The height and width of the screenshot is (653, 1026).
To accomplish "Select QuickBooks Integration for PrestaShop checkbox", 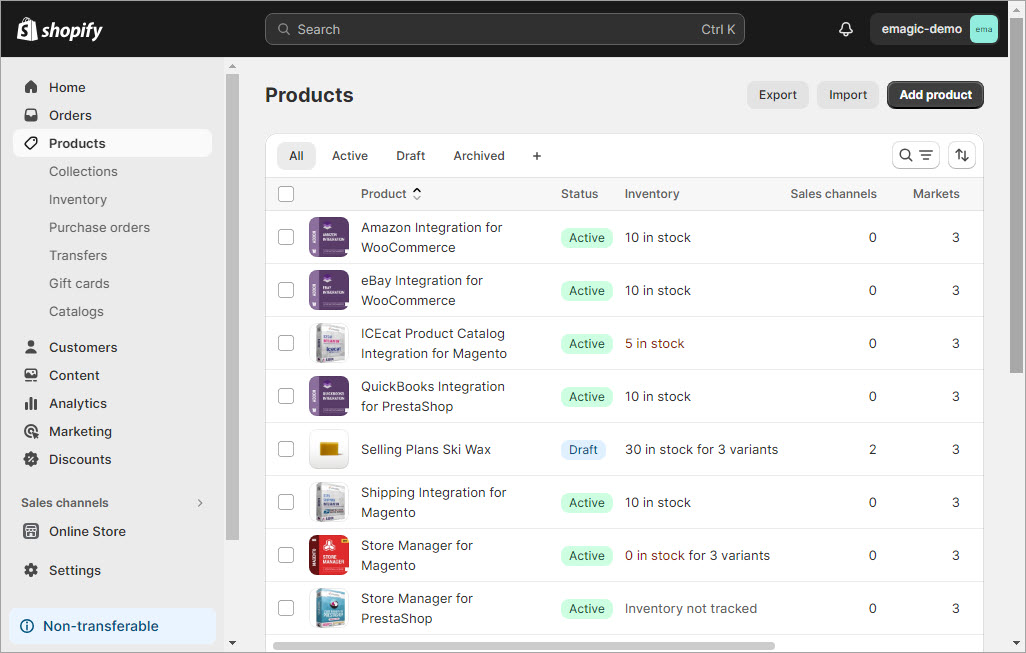I will pos(286,396).
